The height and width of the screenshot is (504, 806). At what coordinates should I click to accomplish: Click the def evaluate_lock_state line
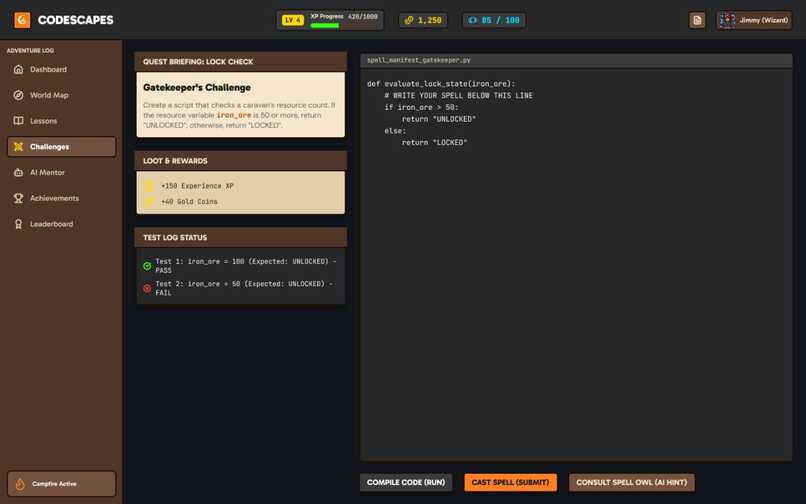[x=441, y=83]
